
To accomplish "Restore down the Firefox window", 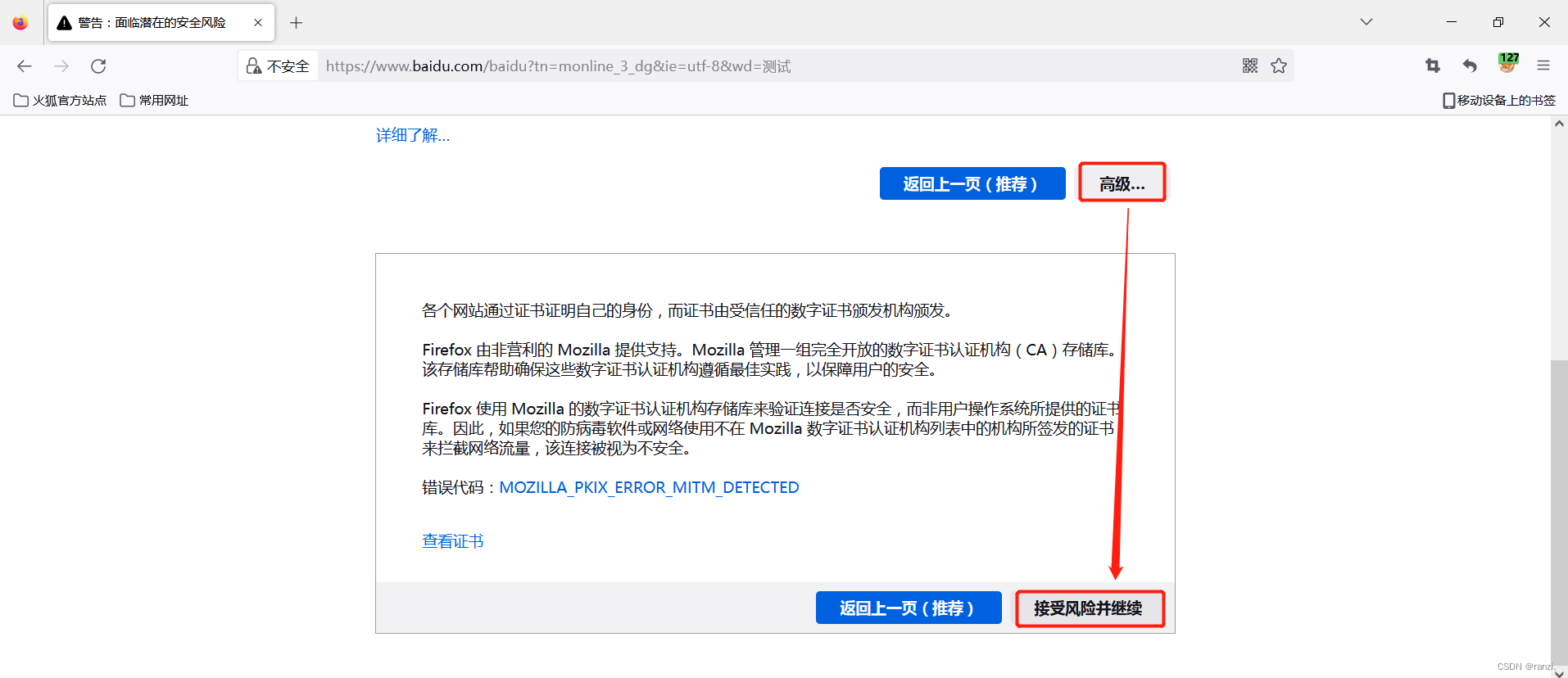I will point(1498,22).
